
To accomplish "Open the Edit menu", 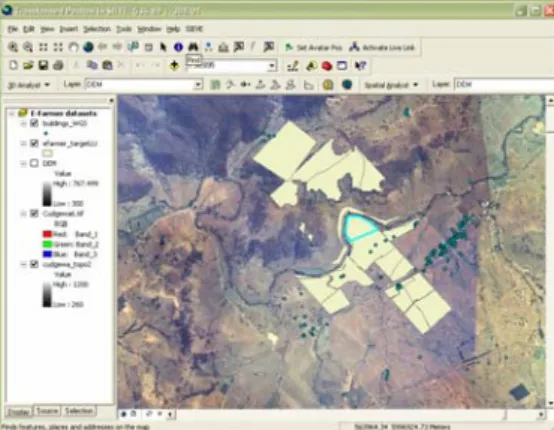I will point(29,29).
